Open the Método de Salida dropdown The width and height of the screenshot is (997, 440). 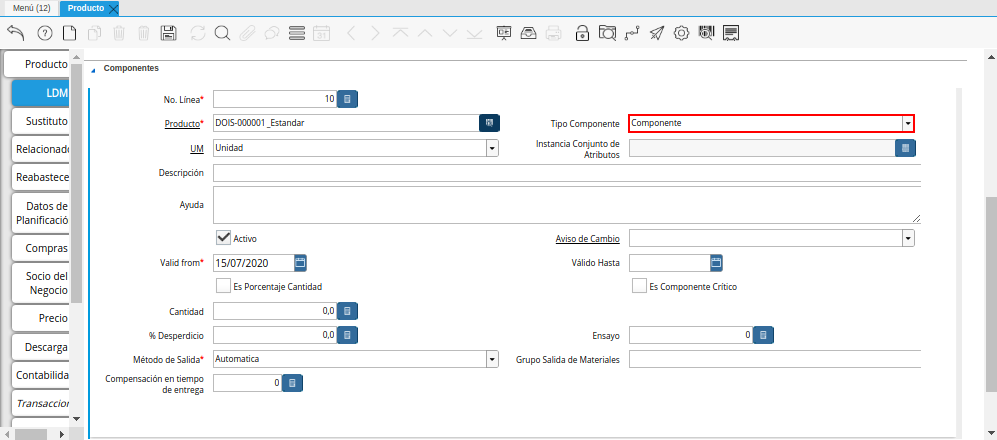tap(492, 359)
